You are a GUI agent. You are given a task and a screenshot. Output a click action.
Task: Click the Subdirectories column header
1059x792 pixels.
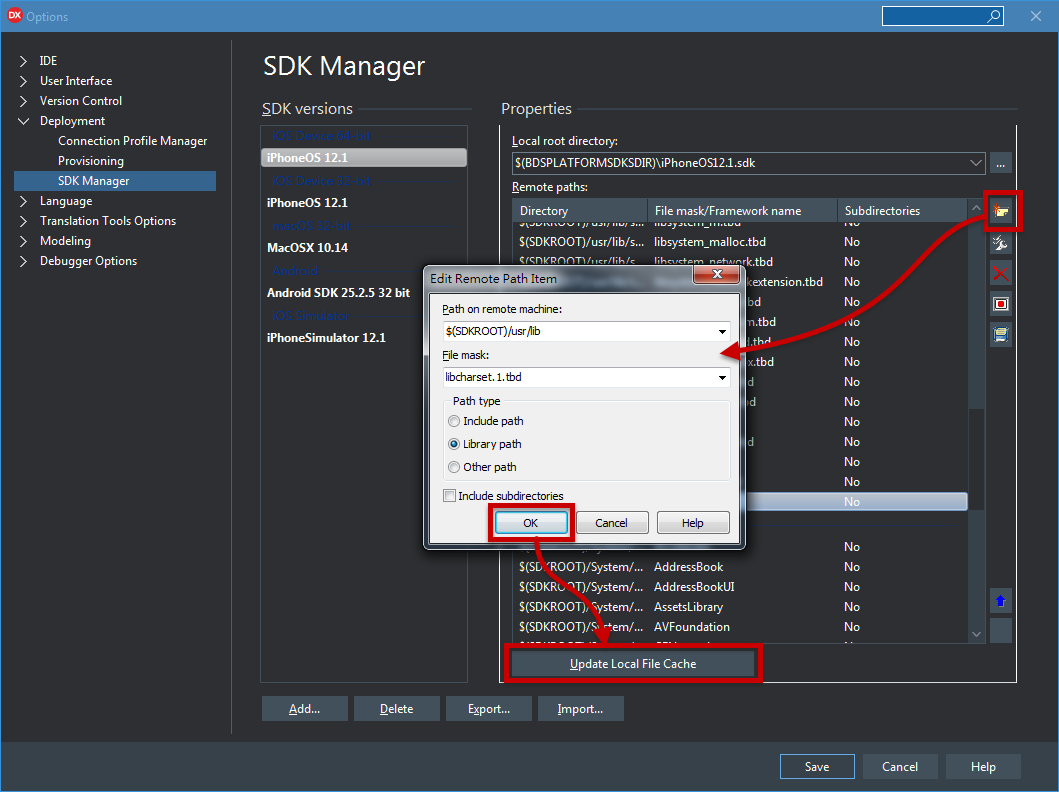[x=902, y=211]
